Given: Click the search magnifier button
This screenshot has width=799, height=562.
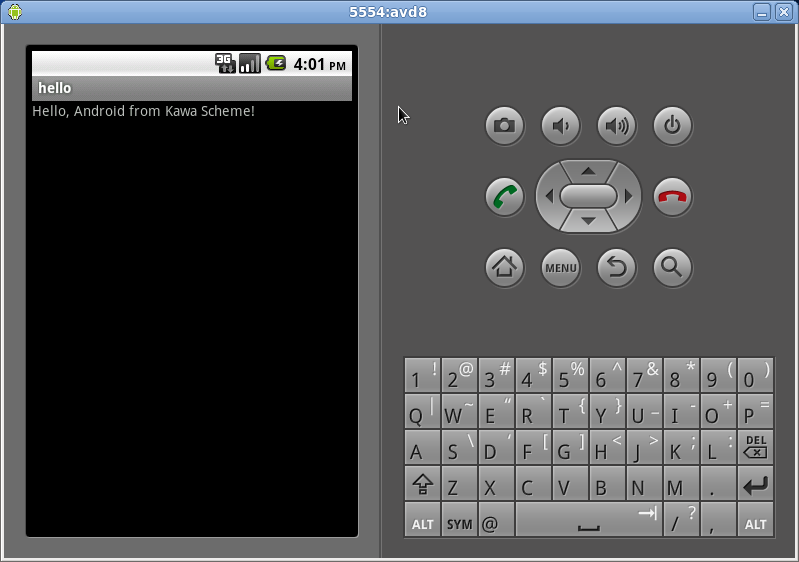Looking at the screenshot, I should [673, 267].
